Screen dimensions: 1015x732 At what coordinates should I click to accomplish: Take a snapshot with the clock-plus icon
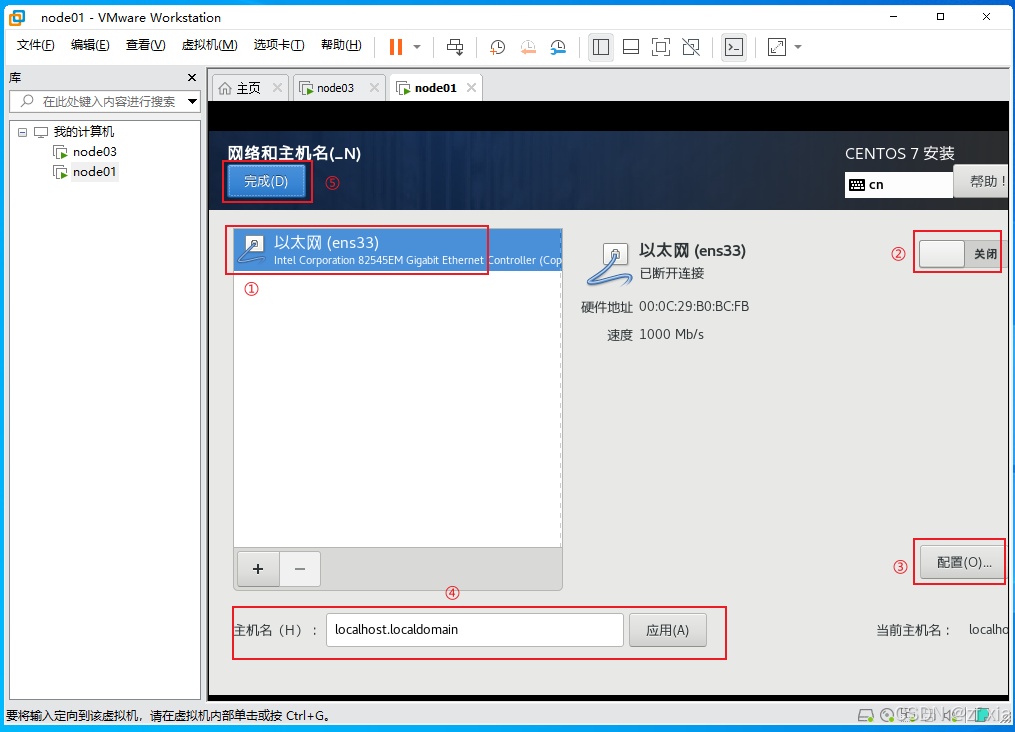[497, 47]
